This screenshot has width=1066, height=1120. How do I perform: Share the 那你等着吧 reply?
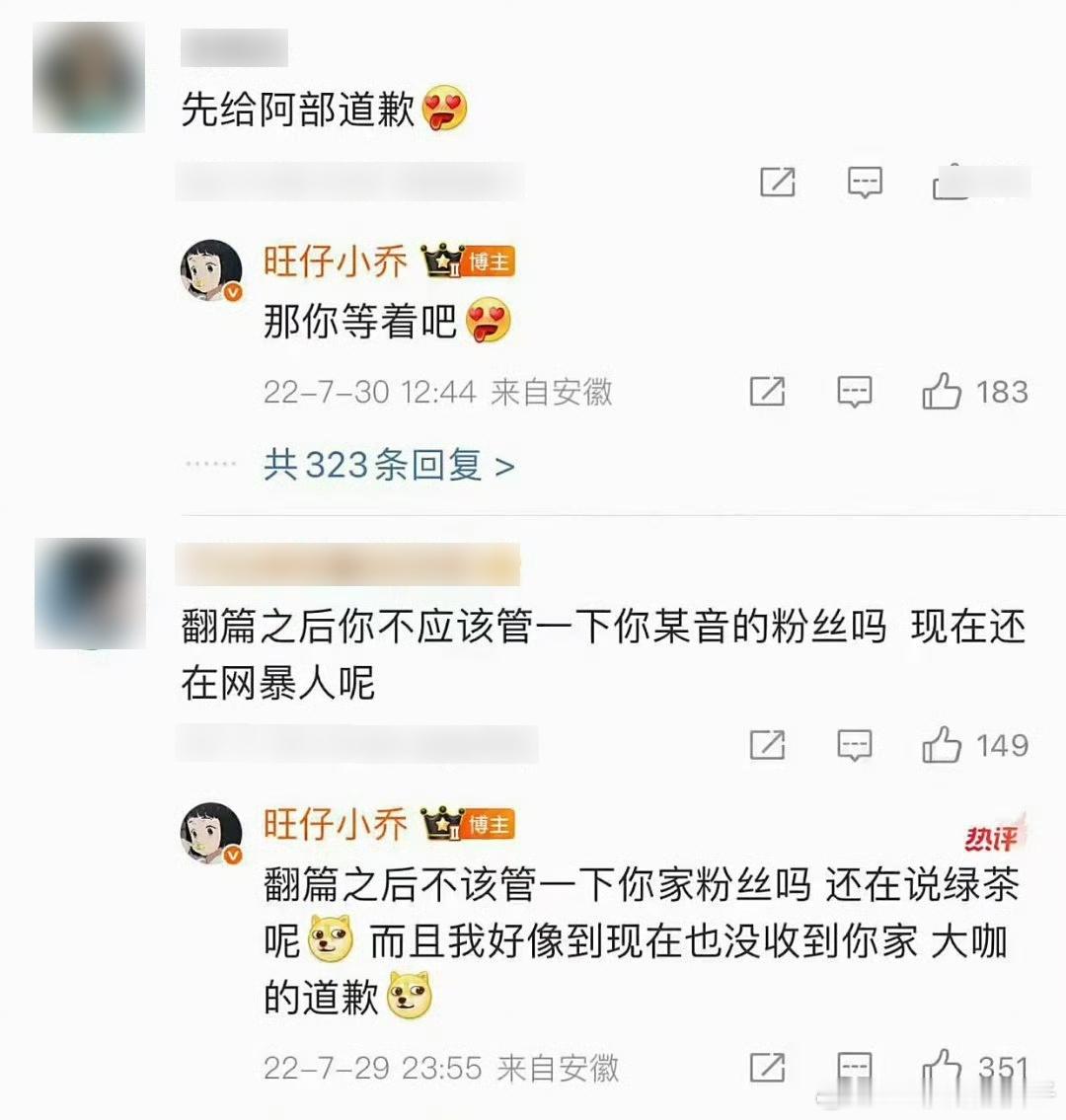click(767, 392)
